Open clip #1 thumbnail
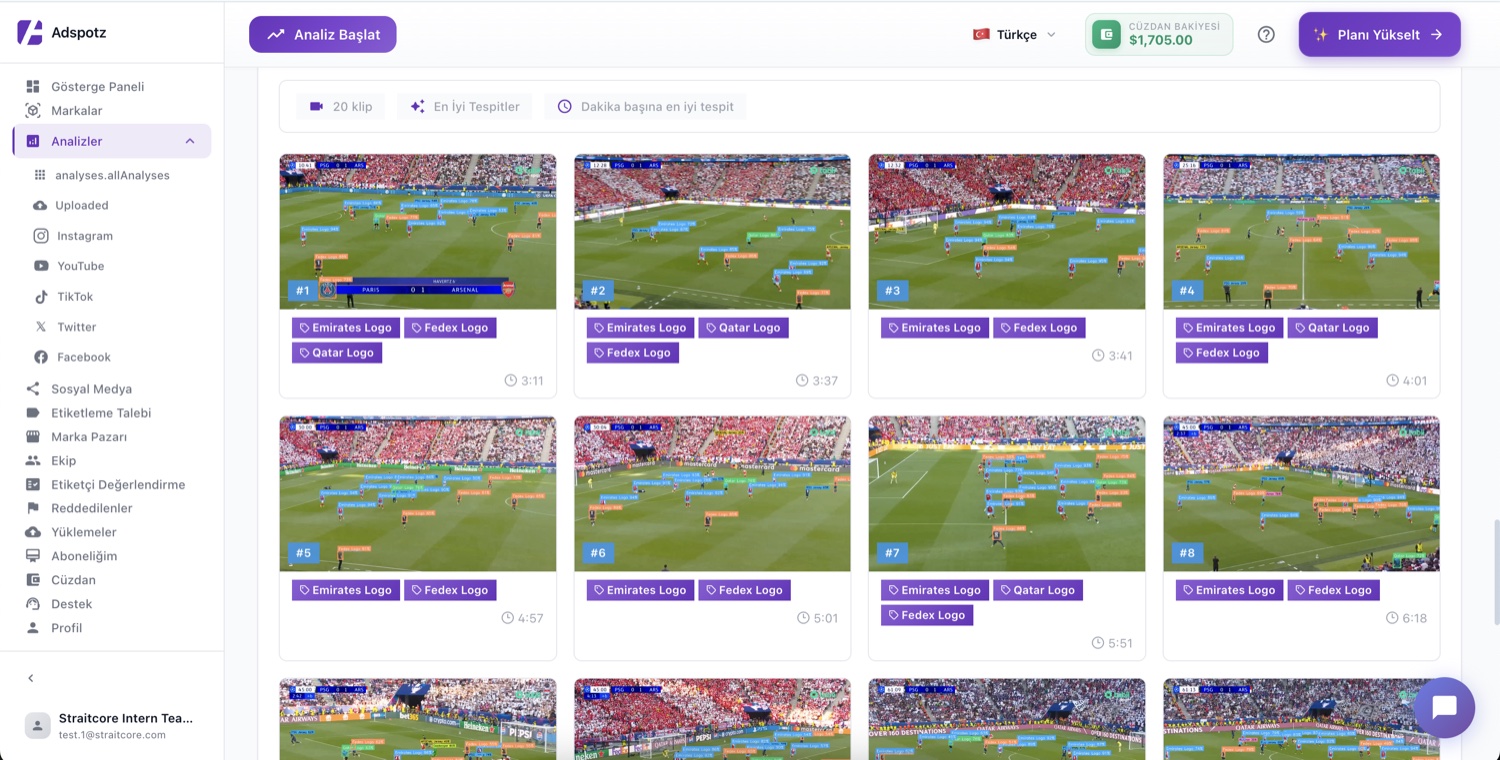This screenshot has height=760, width=1500. [x=418, y=232]
